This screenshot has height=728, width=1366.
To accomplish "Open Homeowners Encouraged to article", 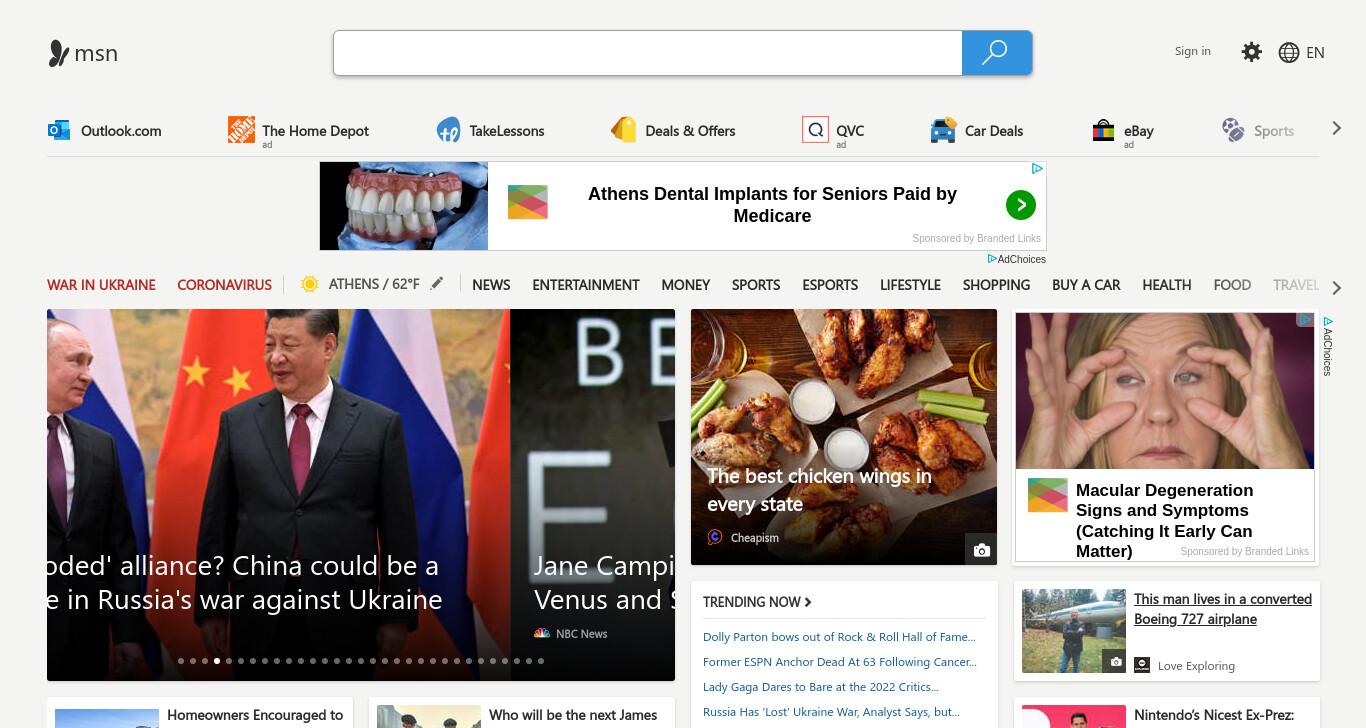I will 255,715.
